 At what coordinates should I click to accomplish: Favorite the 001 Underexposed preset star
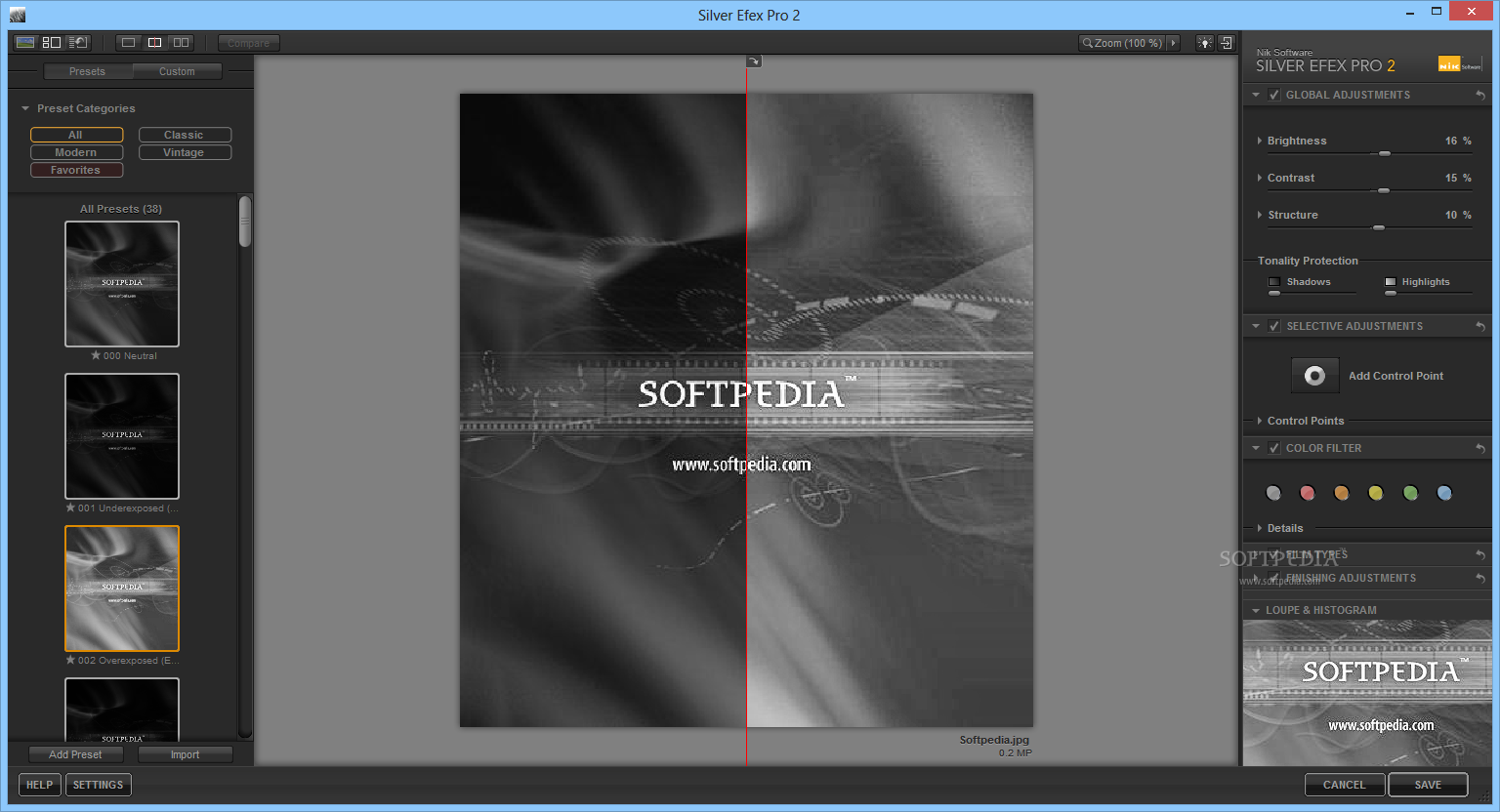click(70, 507)
